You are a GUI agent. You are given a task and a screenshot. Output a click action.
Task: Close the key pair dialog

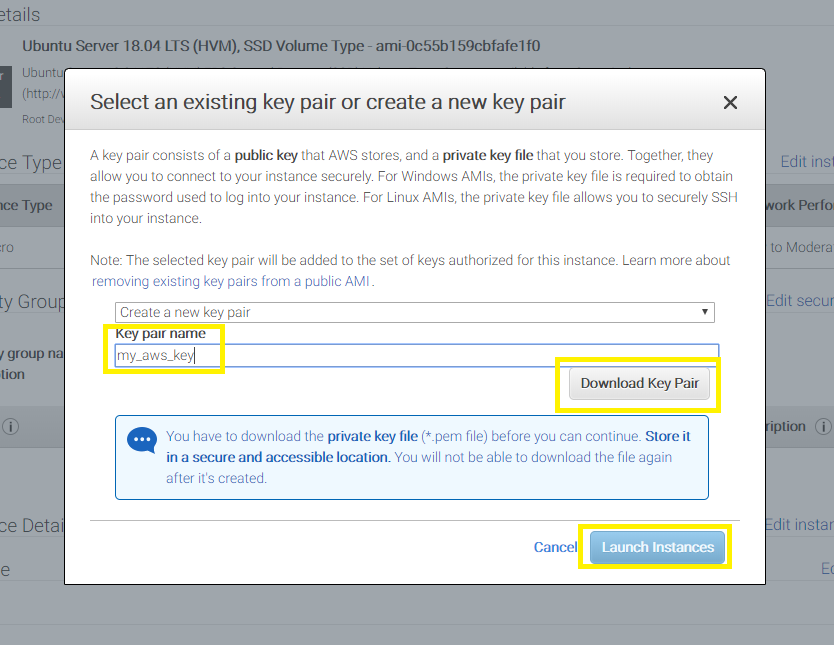click(x=730, y=102)
